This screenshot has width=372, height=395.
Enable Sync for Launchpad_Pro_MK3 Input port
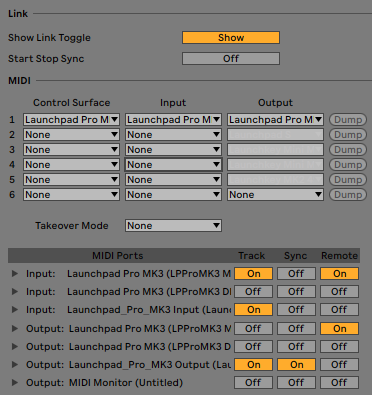pyautogui.click(x=296, y=310)
